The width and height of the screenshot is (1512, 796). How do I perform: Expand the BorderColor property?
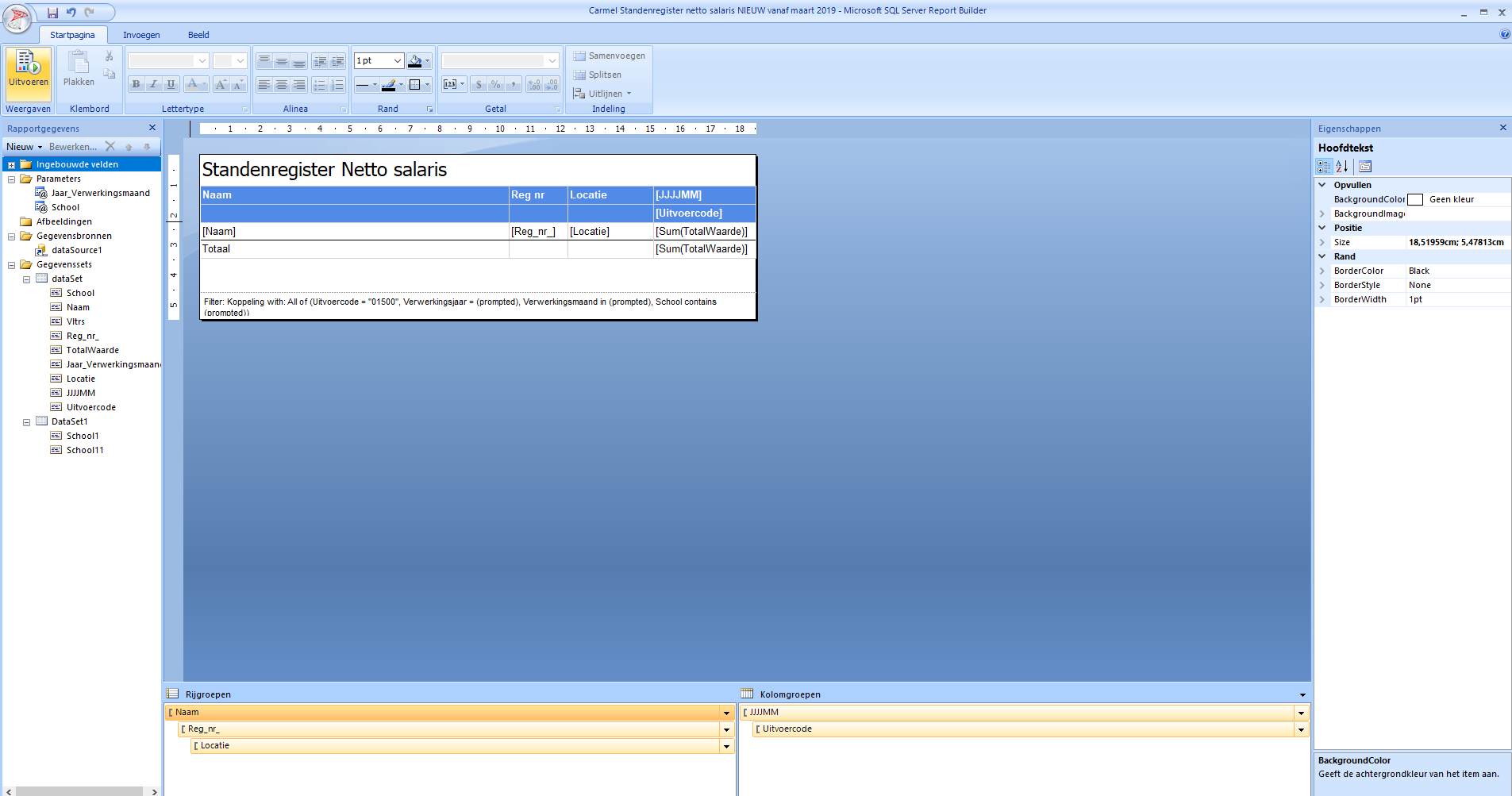(x=1322, y=271)
